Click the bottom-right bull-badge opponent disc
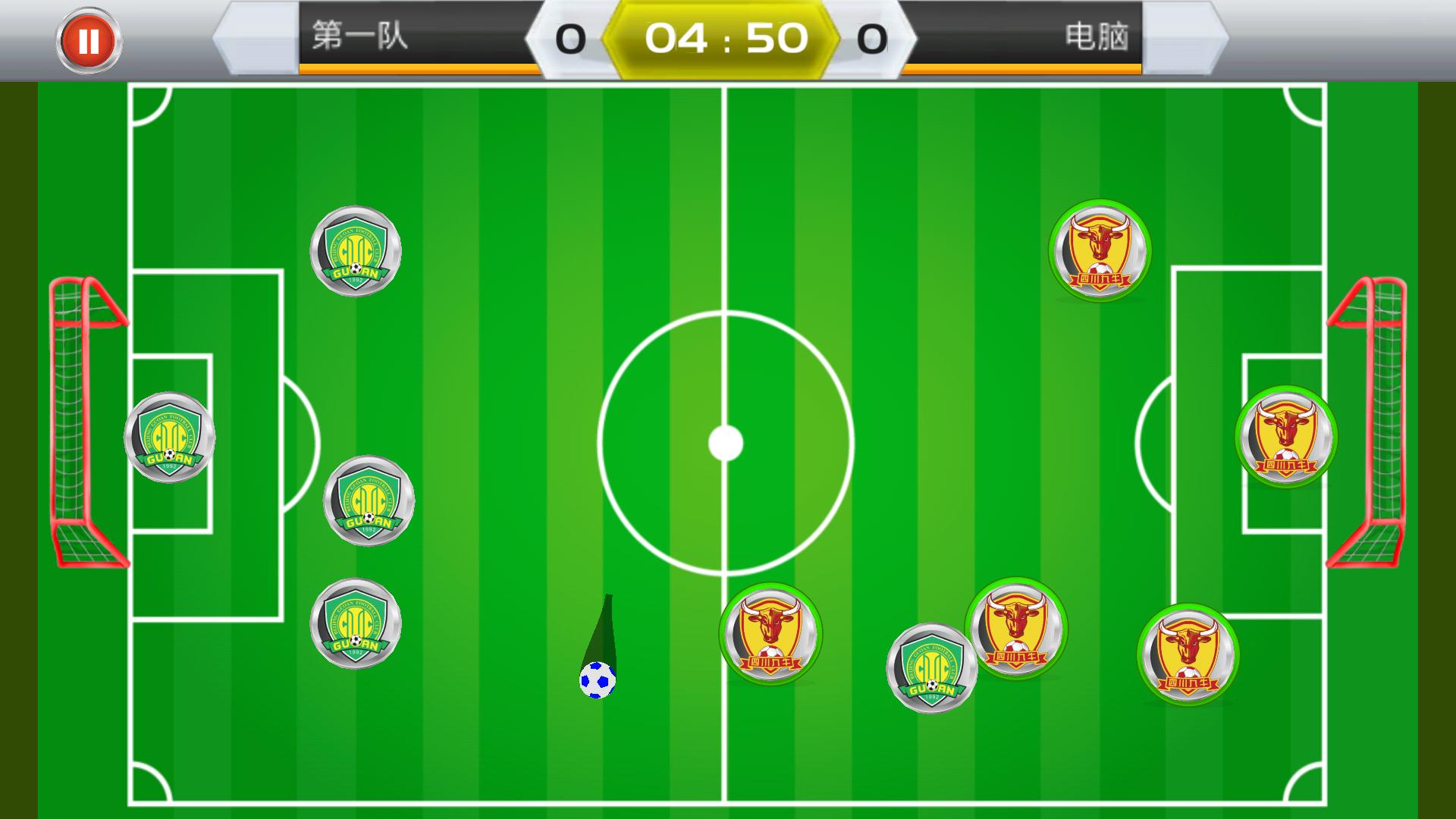Screen dimensions: 1456x819 click(1188, 654)
